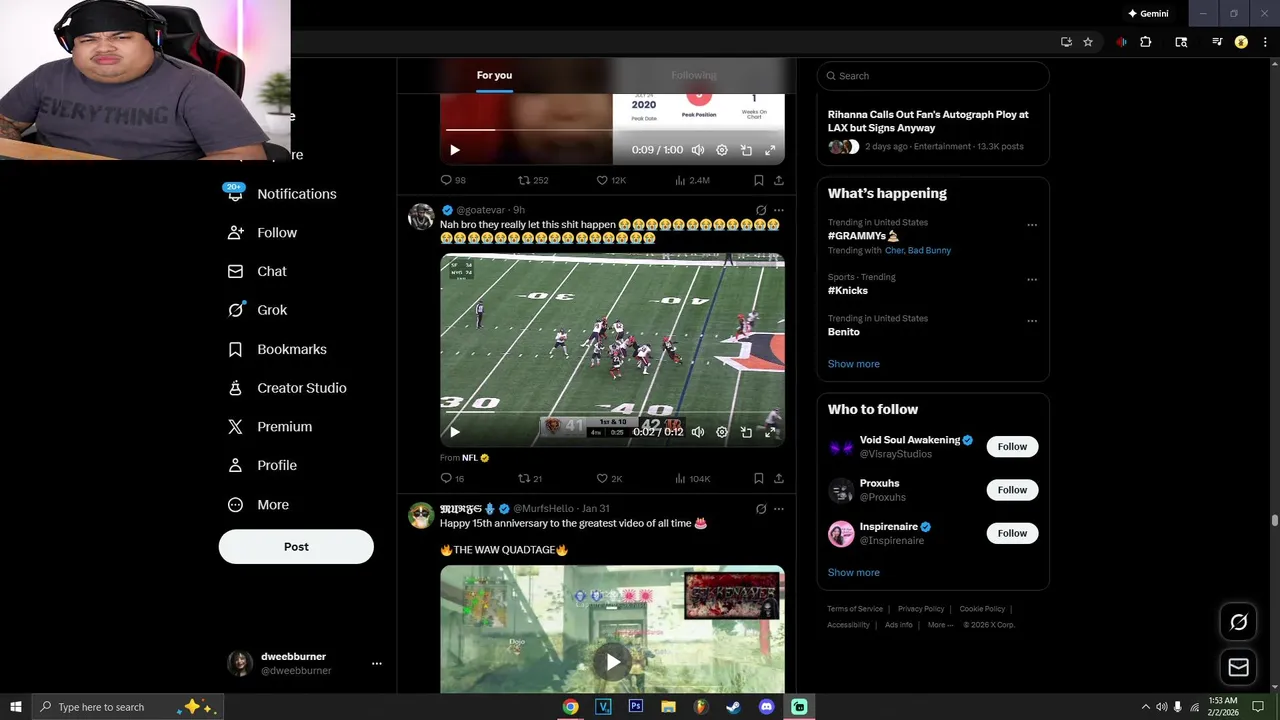
Task: Reply to the post with 98 comments
Action: [453, 180]
